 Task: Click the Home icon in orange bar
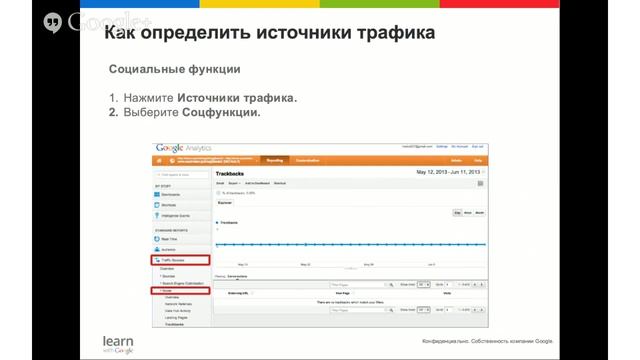159,161
